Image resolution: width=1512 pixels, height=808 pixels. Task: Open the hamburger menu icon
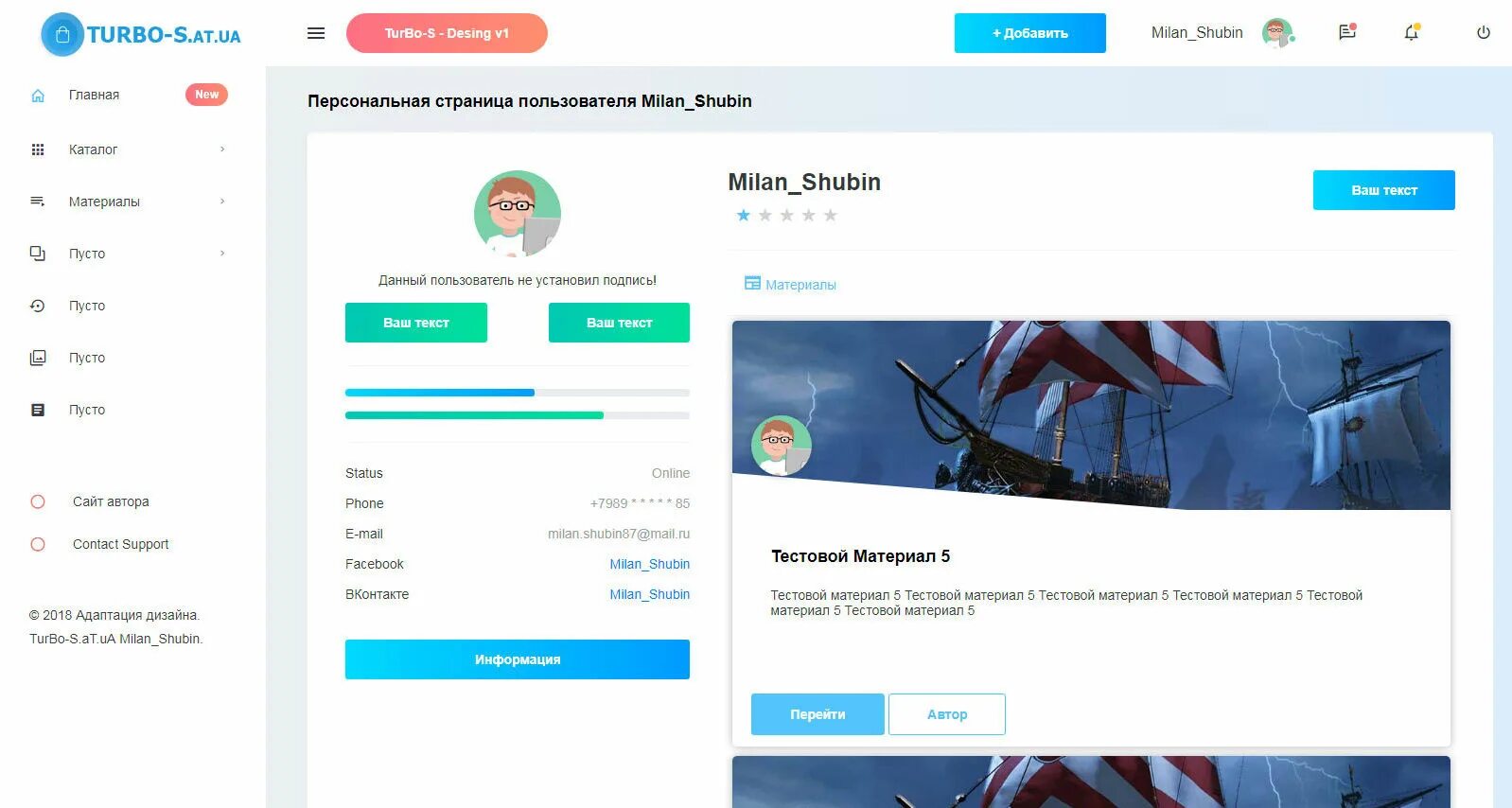pyautogui.click(x=316, y=33)
